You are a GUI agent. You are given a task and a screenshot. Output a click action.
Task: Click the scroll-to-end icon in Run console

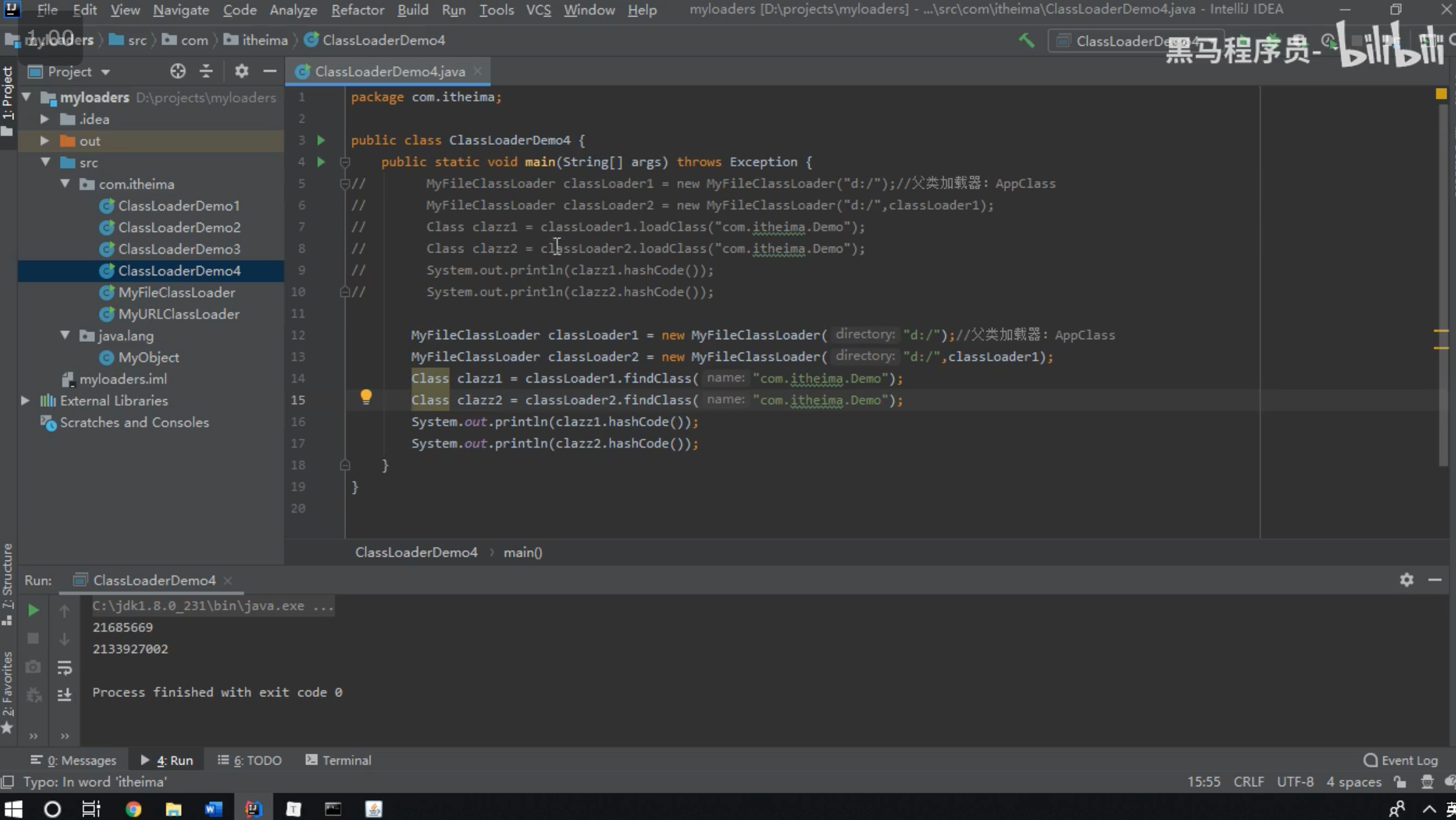pos(64,695)
